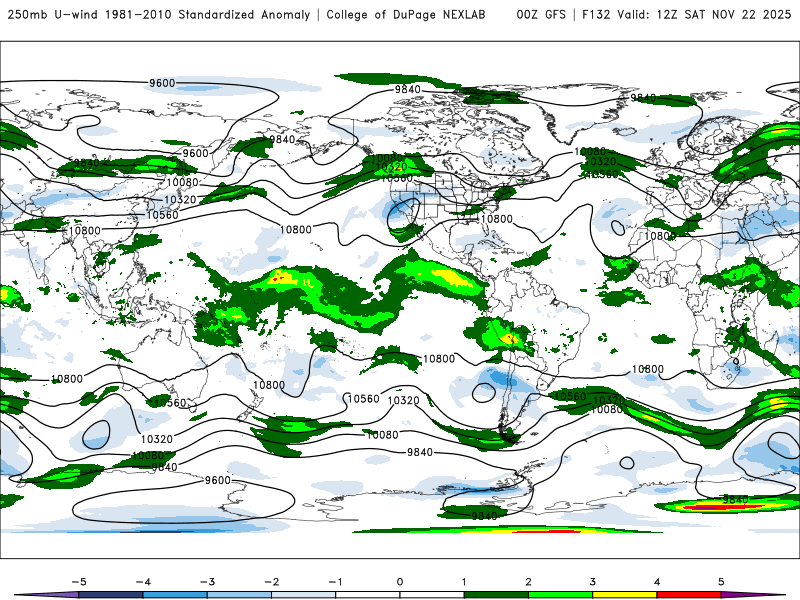The width and height of the screenshot is (800, 600).
Task: Click the bright green 2 to 3 colorbar segment
Action: coord(560,595)
